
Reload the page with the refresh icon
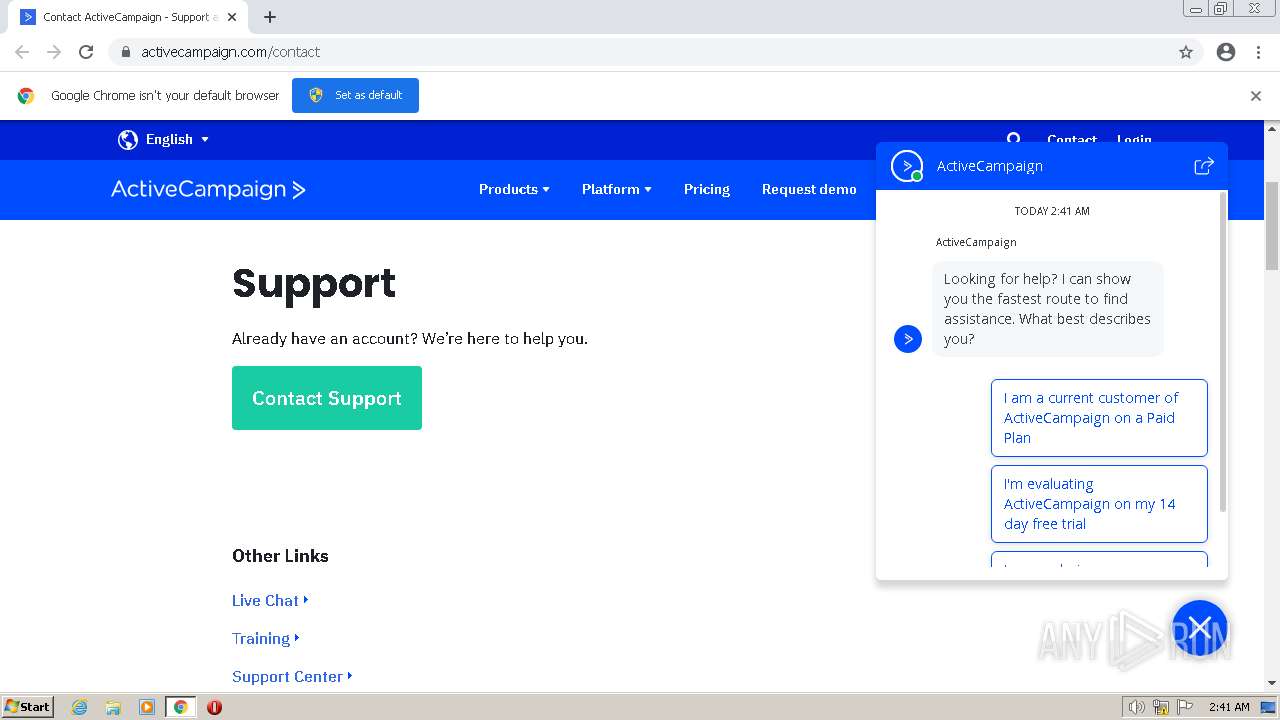coord(86,52)
